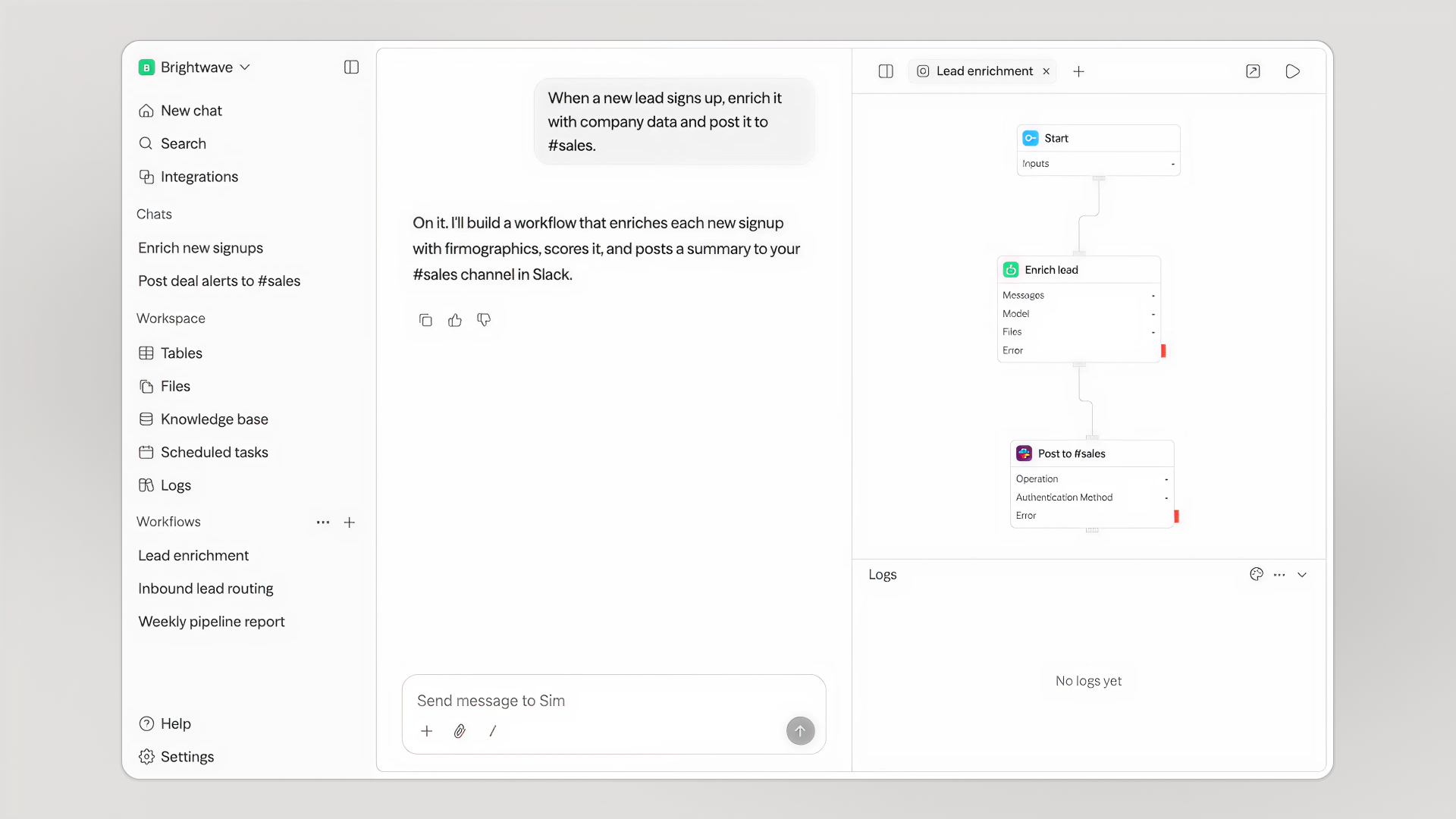
Task: Open Workflows more options menu
Action: click(323, 522)
